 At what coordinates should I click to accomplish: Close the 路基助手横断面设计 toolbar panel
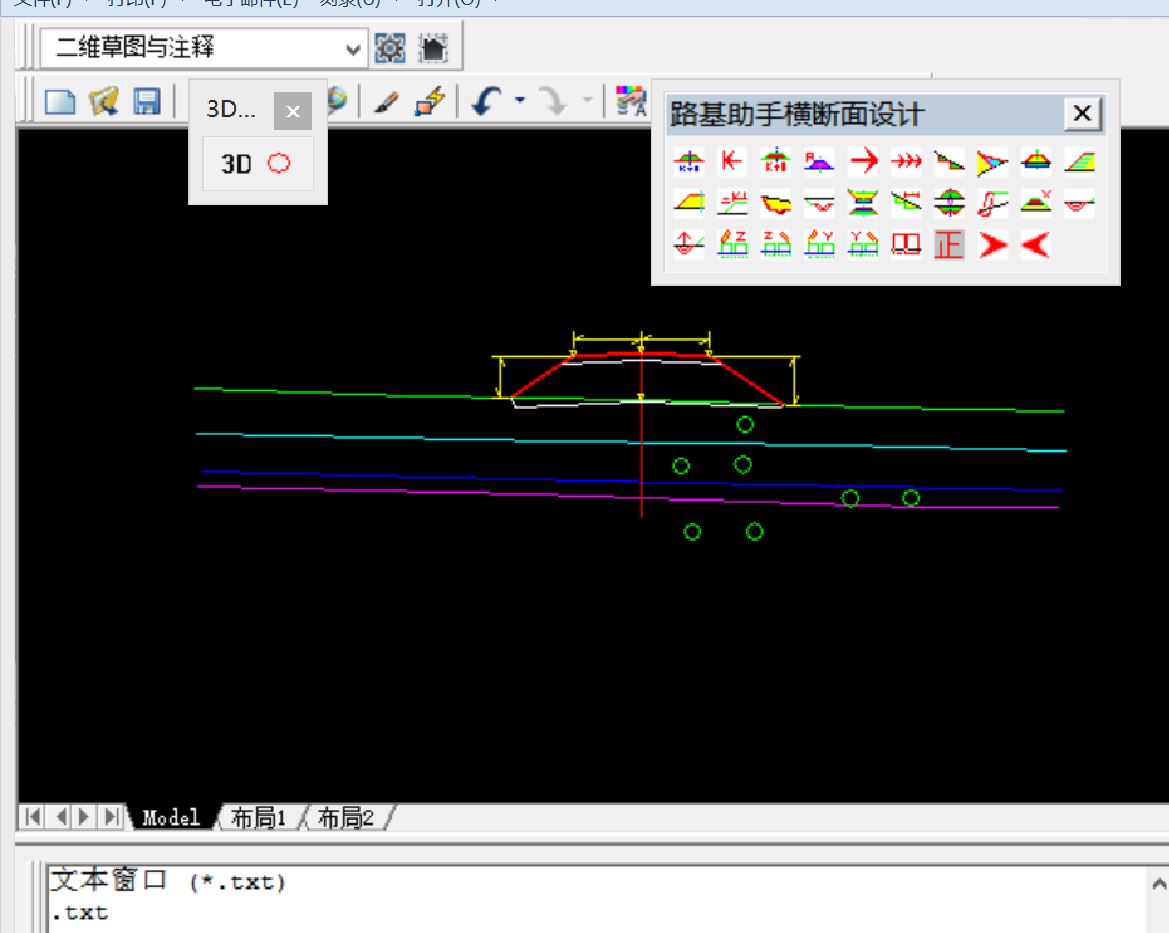[1082, 114]
